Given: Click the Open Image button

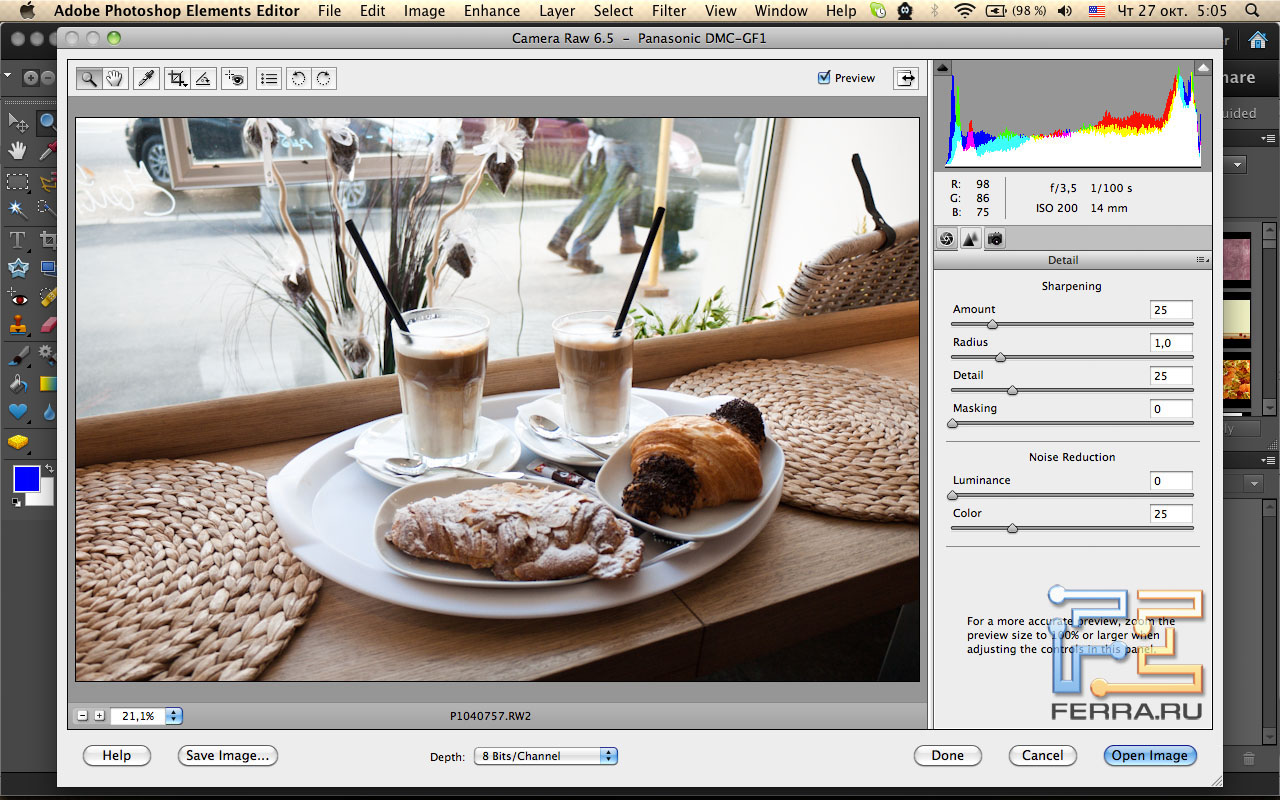Looking at the screenshot, I should pos(1150,756).
